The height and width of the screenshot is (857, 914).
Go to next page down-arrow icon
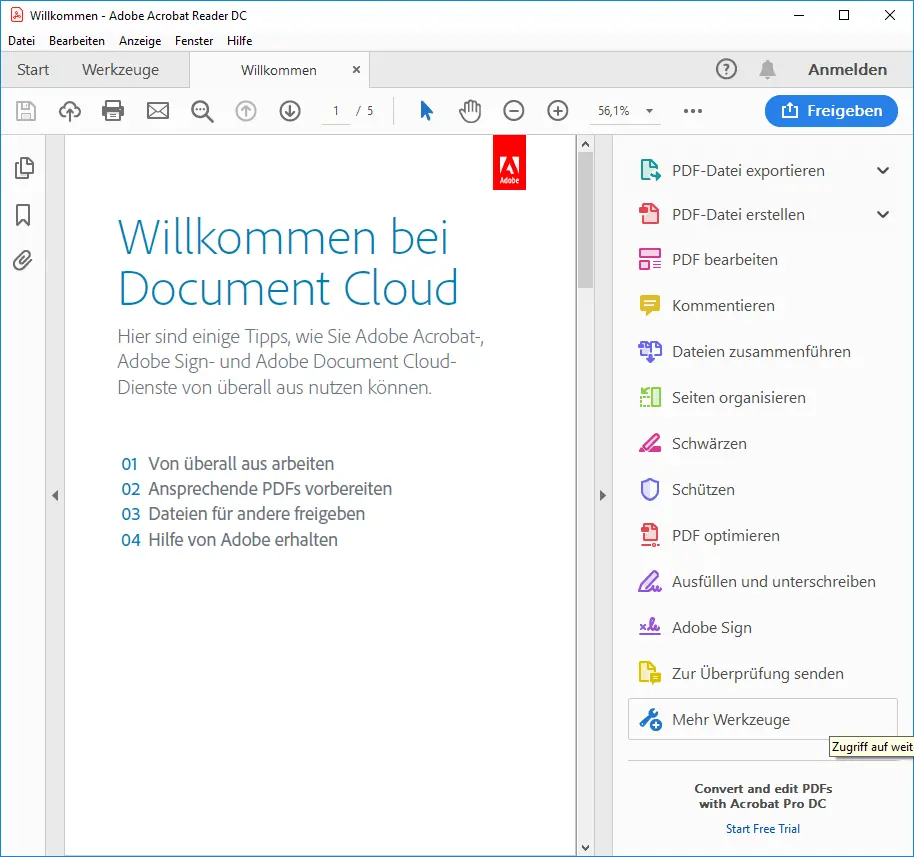290,111
